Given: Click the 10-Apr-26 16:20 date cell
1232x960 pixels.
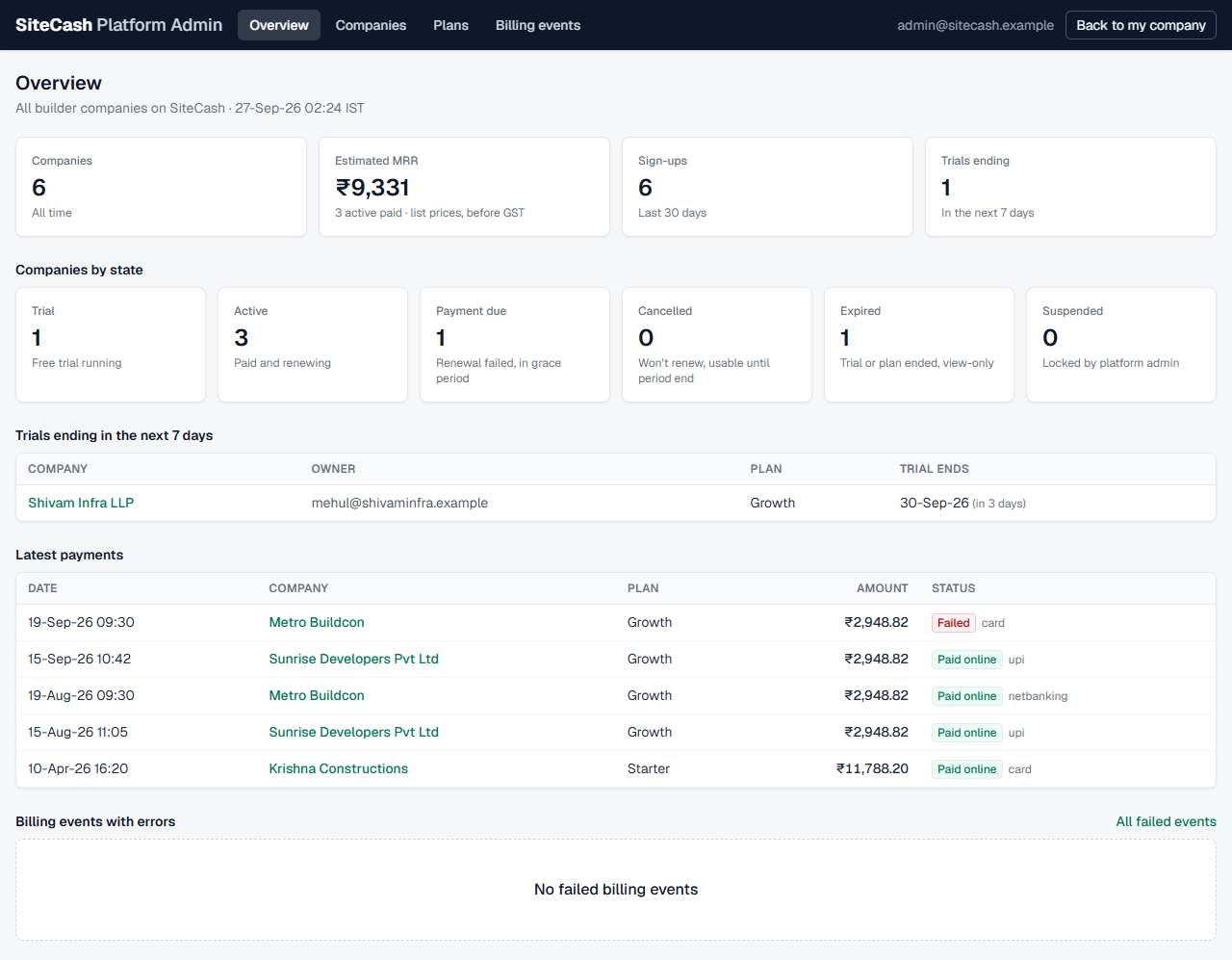Looking at the screenshot, I should [x=78, y=768].
